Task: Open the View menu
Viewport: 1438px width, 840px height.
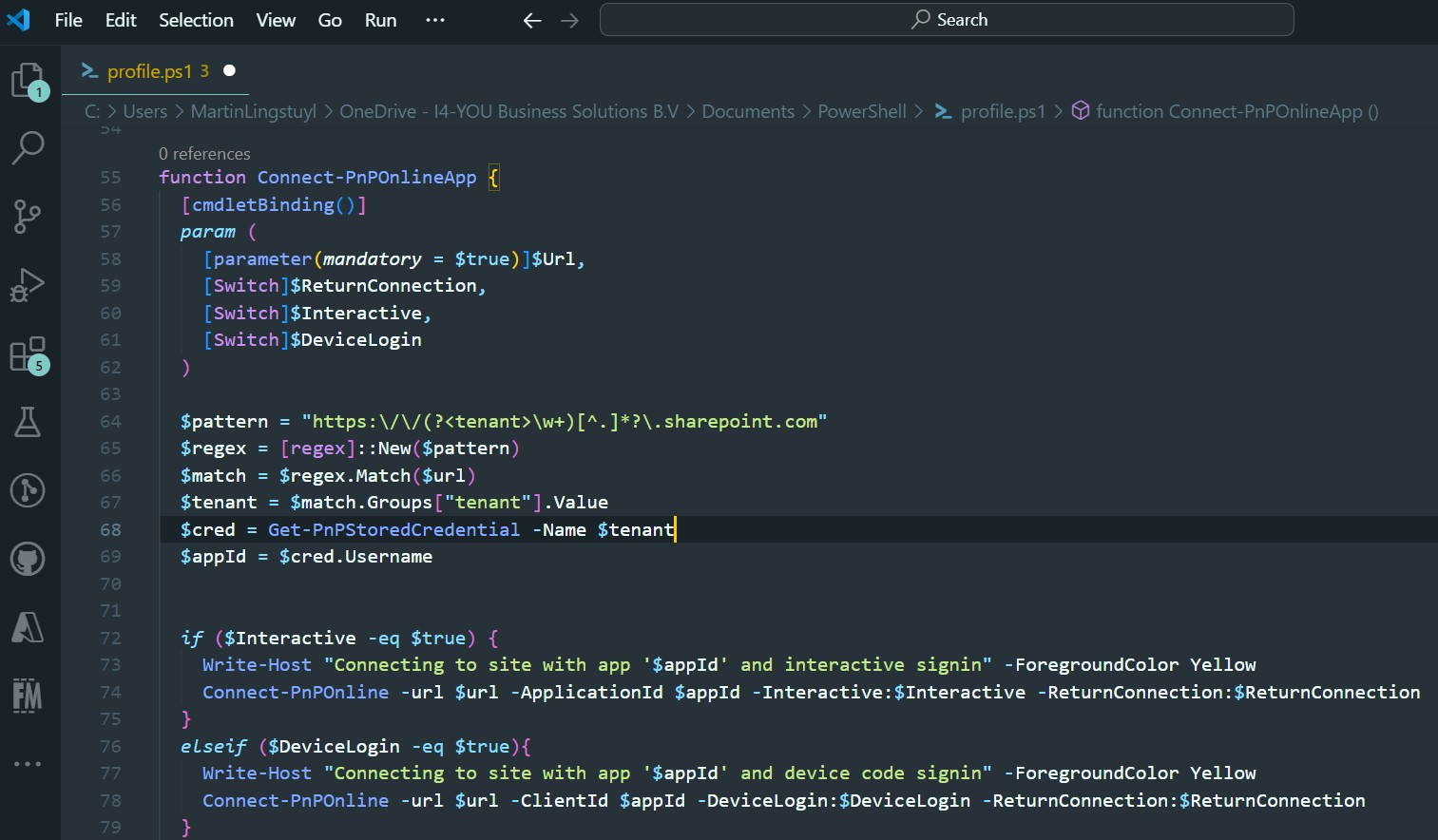Action: pyautogui.click(x=276, y=20)
